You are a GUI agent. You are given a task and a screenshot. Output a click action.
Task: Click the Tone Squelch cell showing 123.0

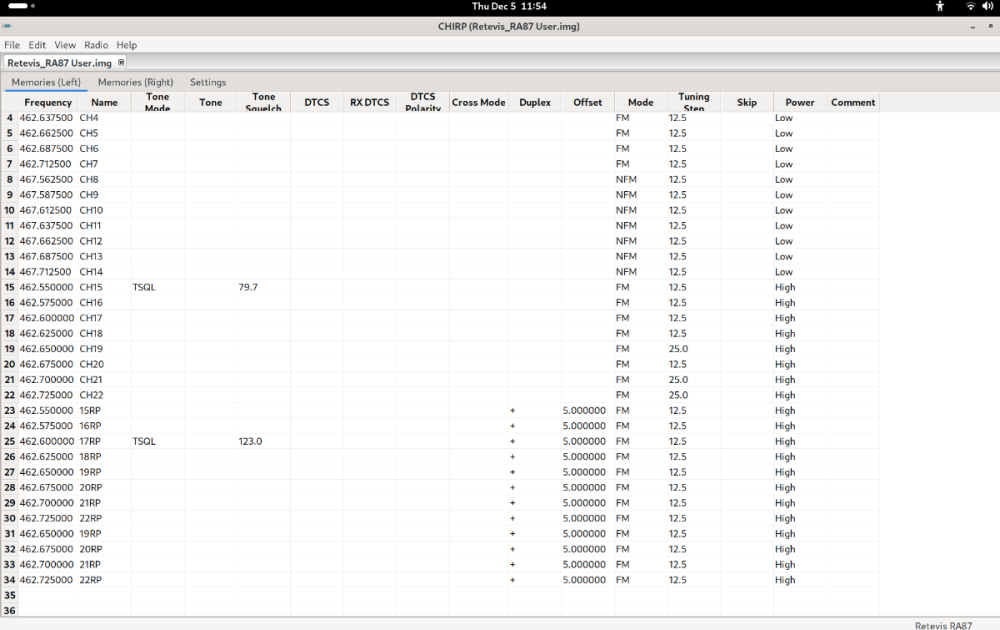tap(263, 441)
